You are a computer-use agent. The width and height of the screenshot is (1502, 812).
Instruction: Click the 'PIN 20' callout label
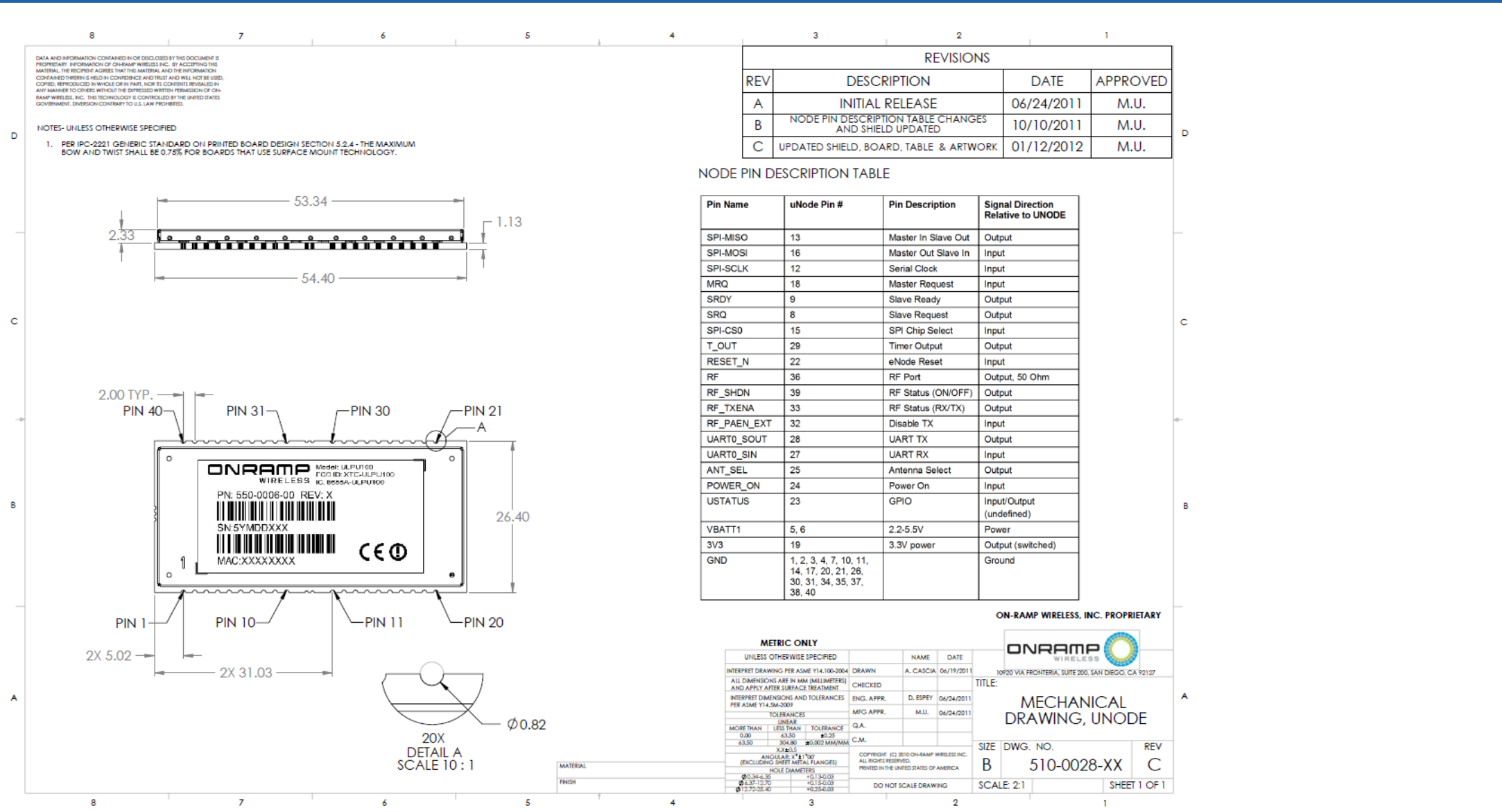coord(483,622)
